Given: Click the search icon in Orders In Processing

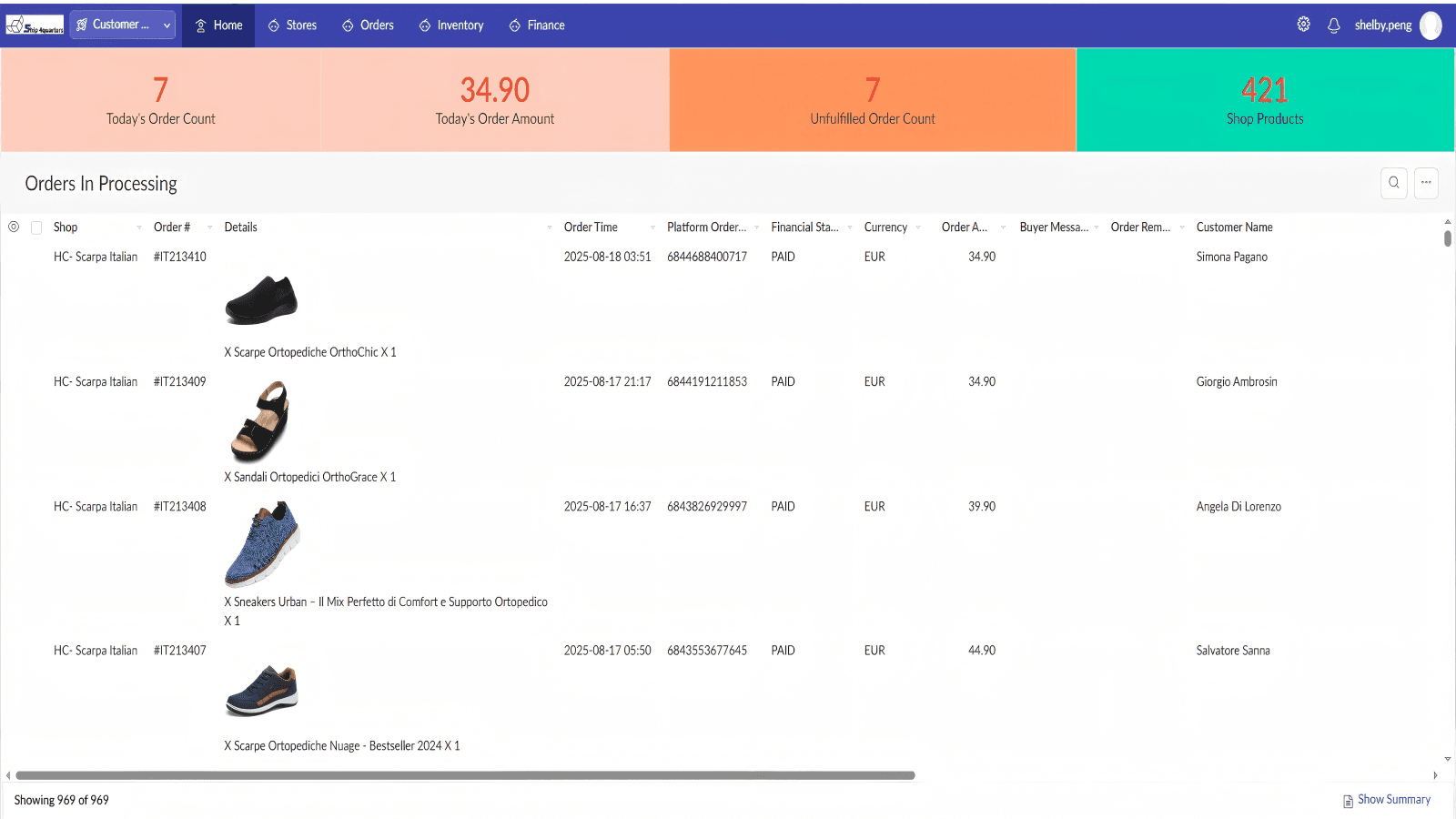Looking at the screenshot, I should point(1393,183).
